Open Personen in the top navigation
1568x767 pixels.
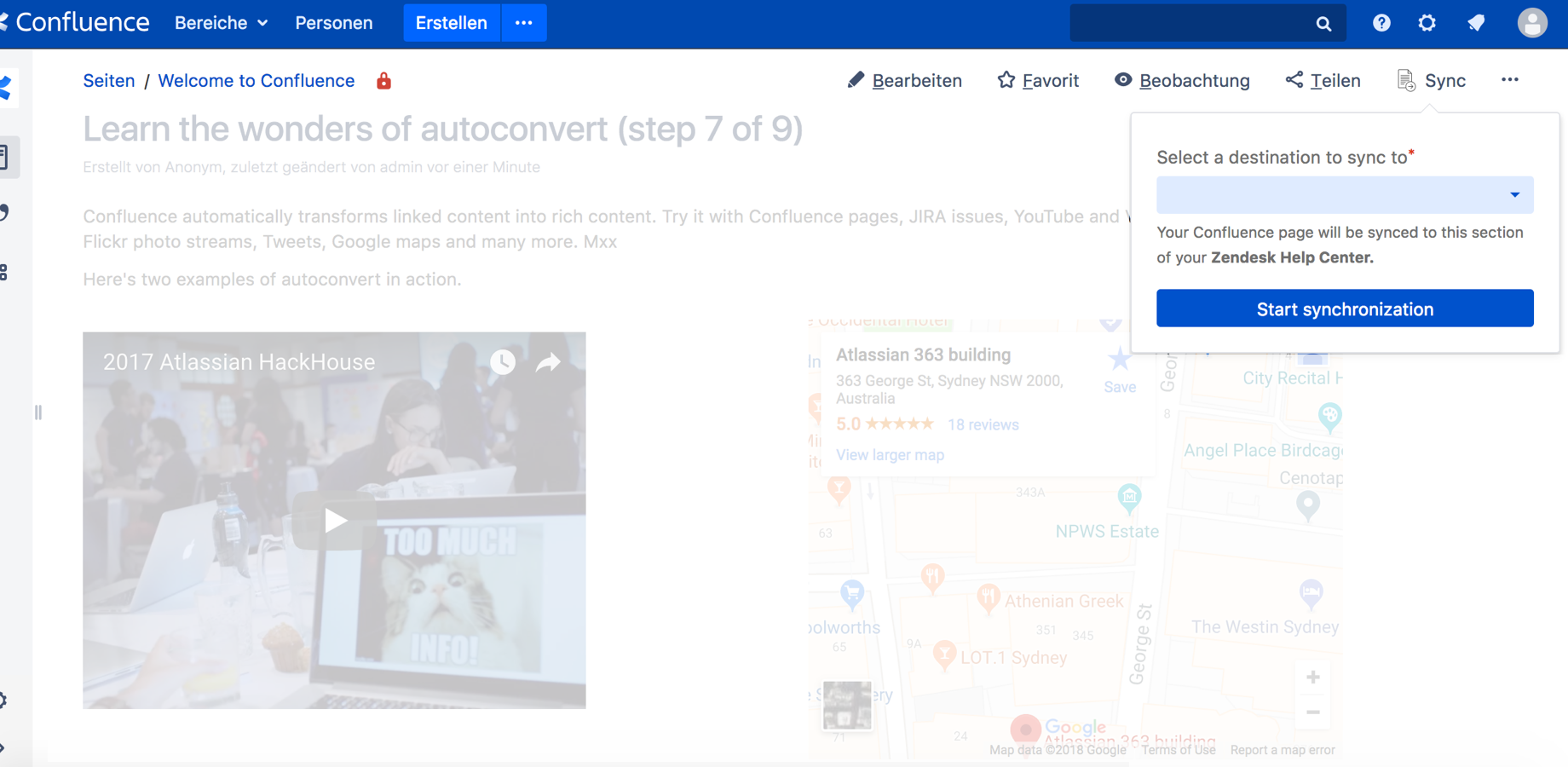pyautogui.click(x=334, y=23)
